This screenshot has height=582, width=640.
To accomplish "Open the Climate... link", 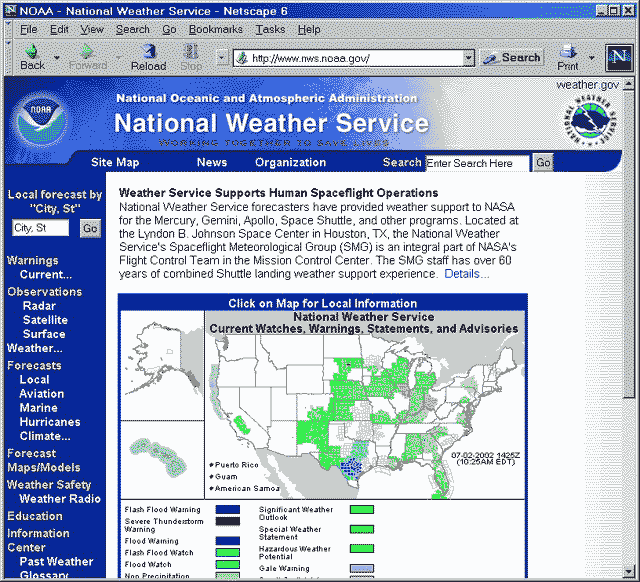I will (x=45, y=436).
